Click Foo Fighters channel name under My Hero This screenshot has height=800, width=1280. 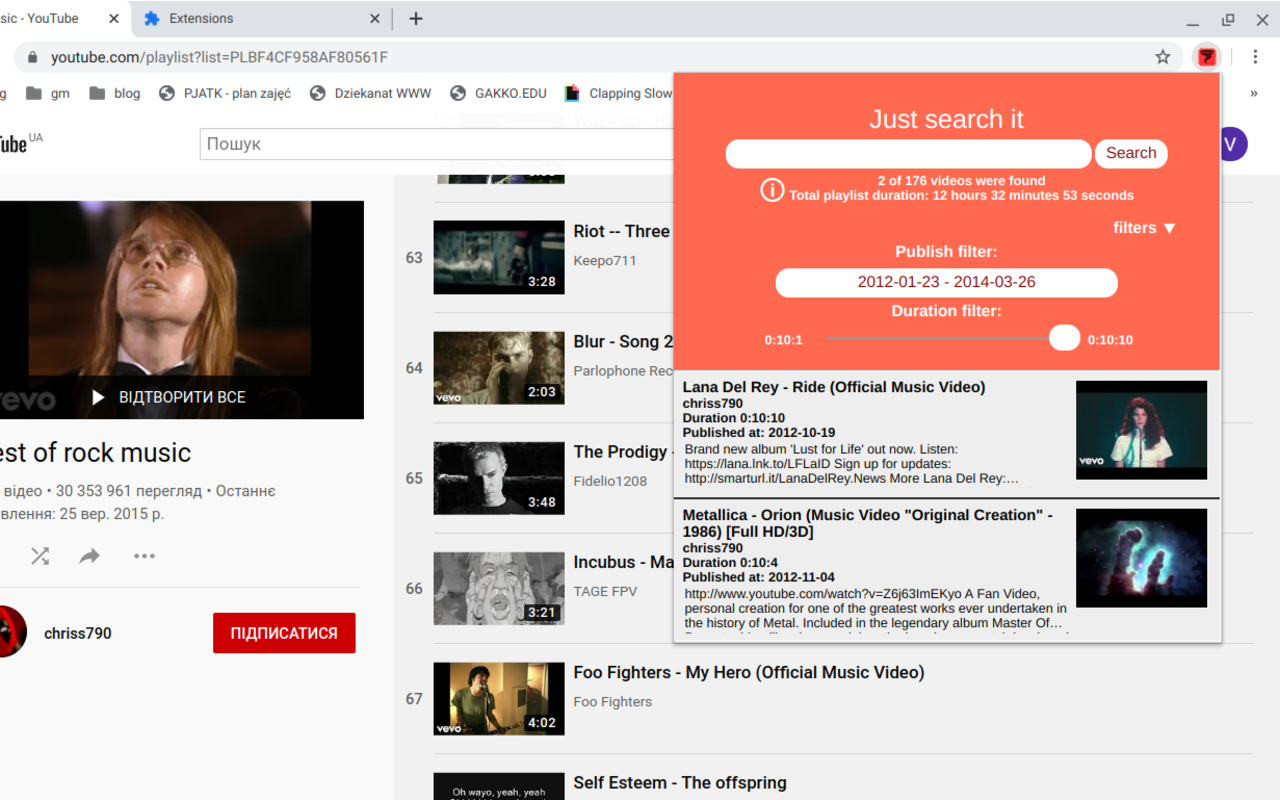(x=613, y=702)
